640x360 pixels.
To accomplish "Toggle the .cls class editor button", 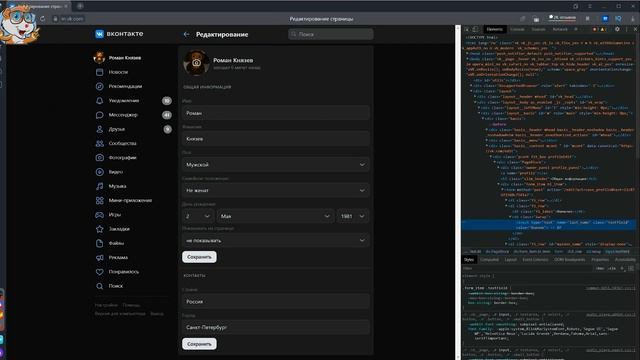I will coord(611,269).
